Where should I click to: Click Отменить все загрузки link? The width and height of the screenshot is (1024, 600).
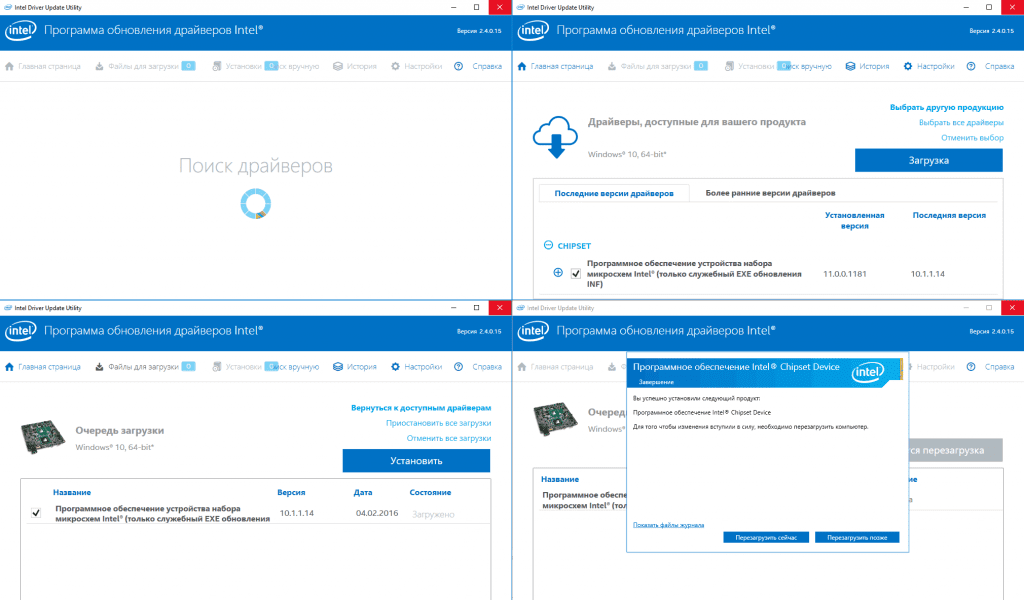(x=449, y=438)
